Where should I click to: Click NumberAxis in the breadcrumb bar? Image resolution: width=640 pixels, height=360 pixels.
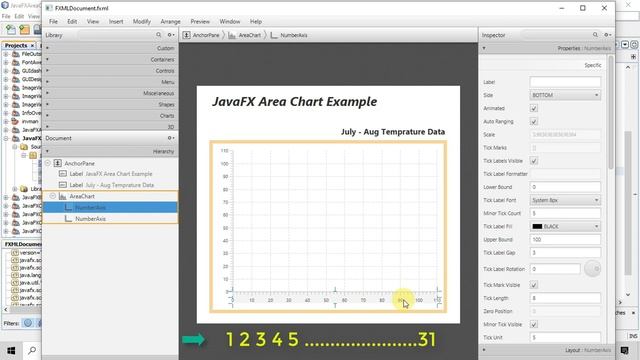(x=294, y=36)
